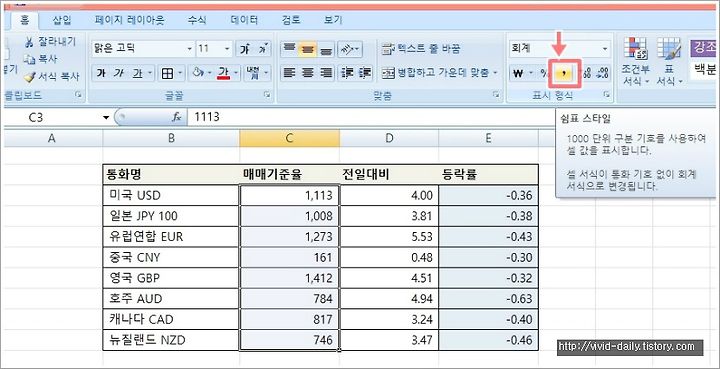Click the phonetic guide (내천) button
Image resolution: width=720 pixels, height=369 pixels.
(253, 73)
